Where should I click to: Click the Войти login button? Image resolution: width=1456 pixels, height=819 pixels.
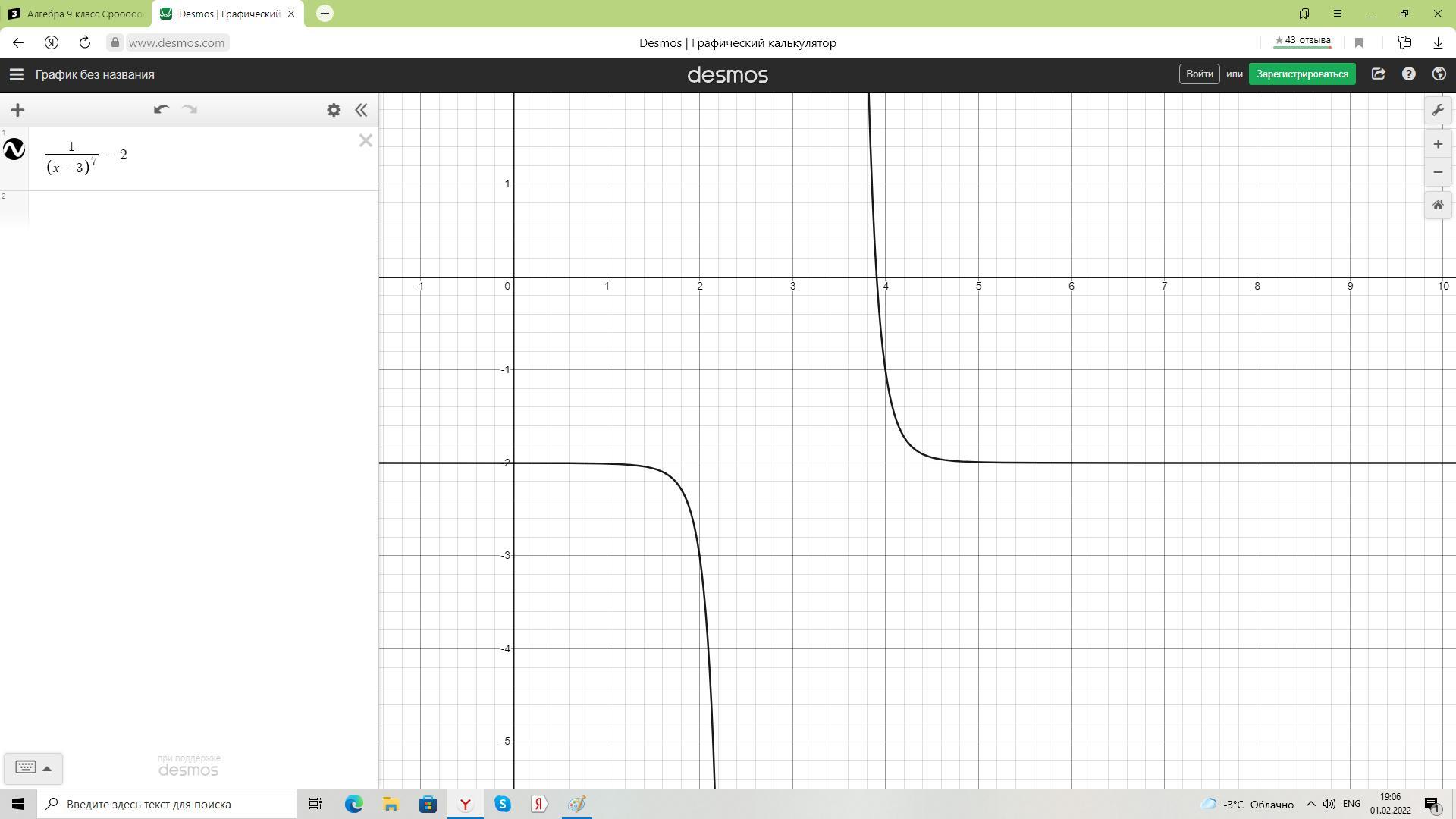click(x=1199, y=74)
